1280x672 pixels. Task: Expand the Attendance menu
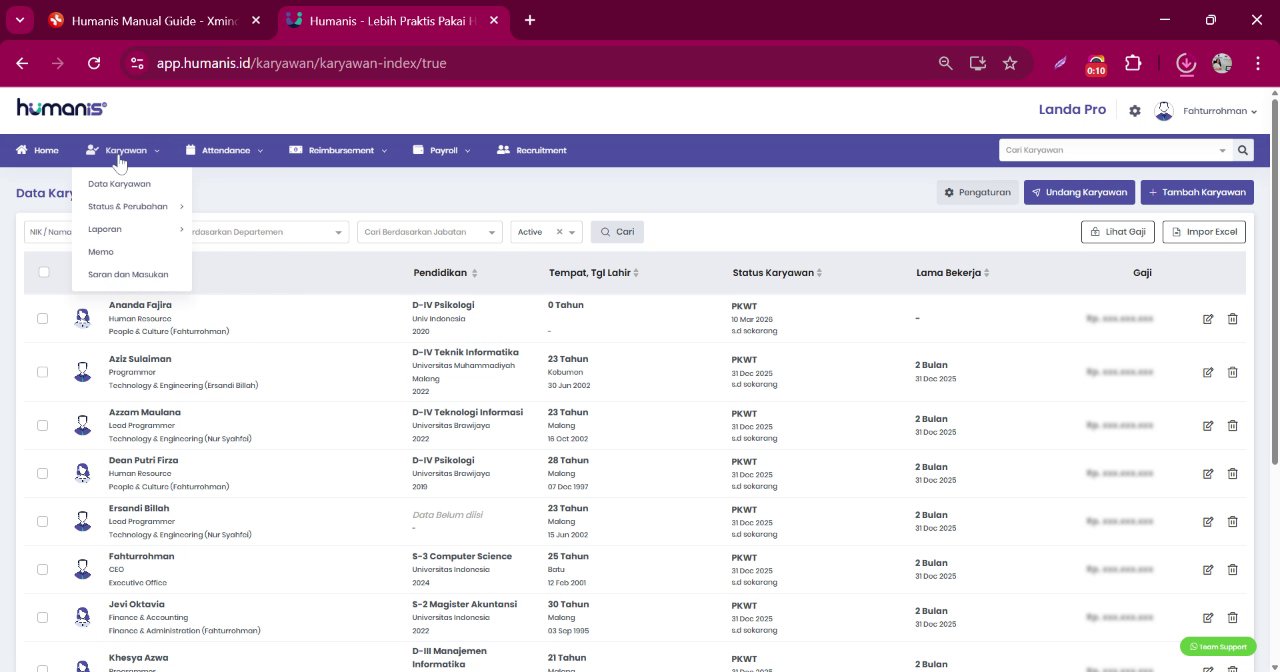point(225,150)
